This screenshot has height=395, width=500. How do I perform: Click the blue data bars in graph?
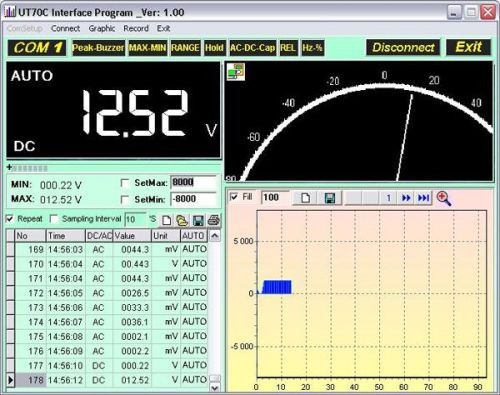277,287
